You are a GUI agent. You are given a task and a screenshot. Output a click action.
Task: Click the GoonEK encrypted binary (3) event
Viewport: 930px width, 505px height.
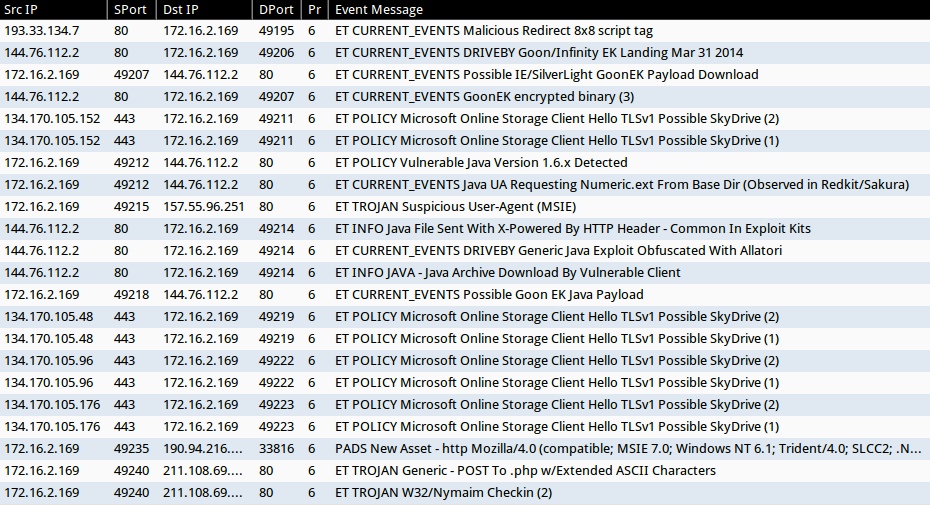484,97
